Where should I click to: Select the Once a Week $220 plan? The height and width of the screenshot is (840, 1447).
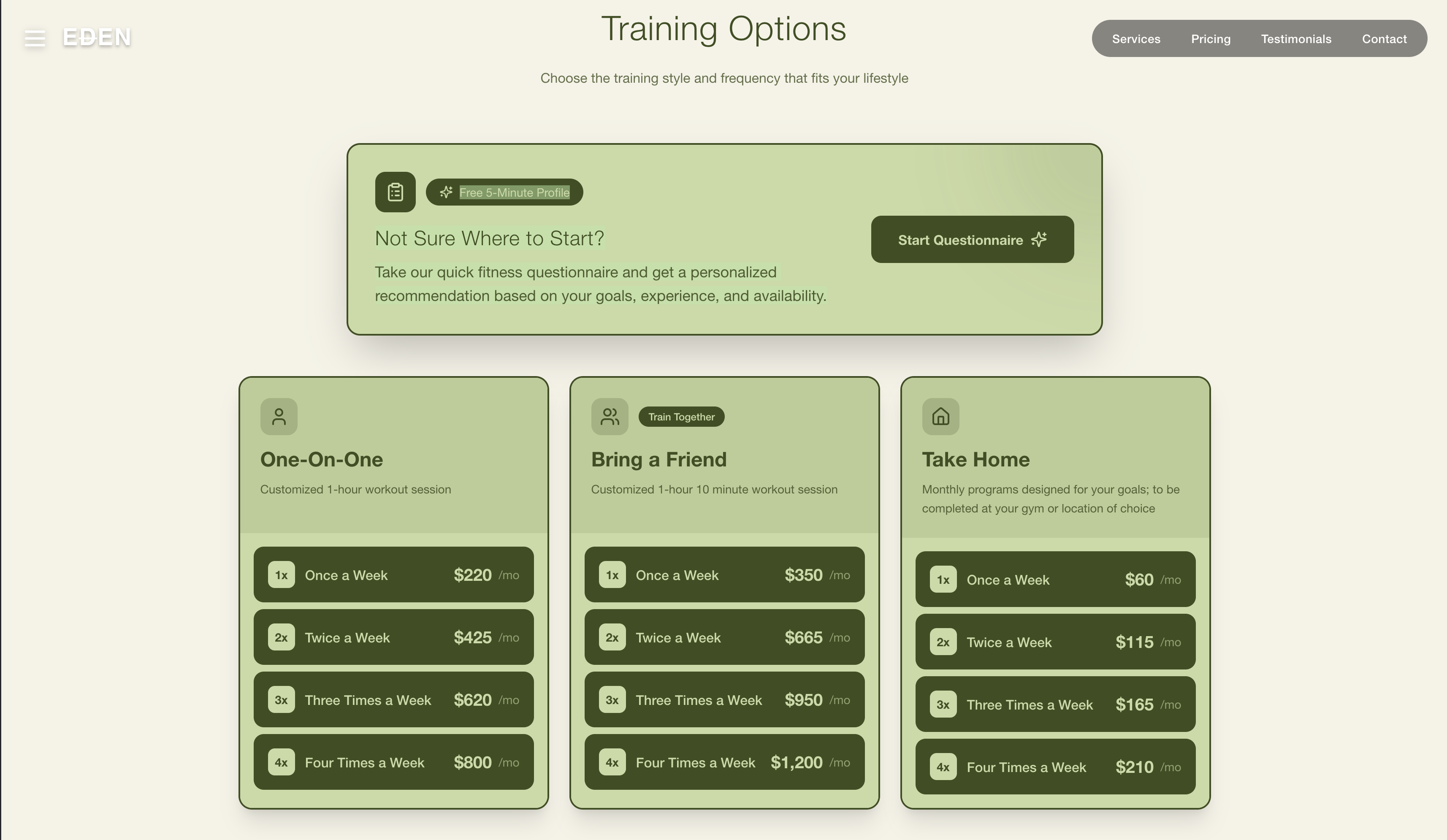[394, 575]
